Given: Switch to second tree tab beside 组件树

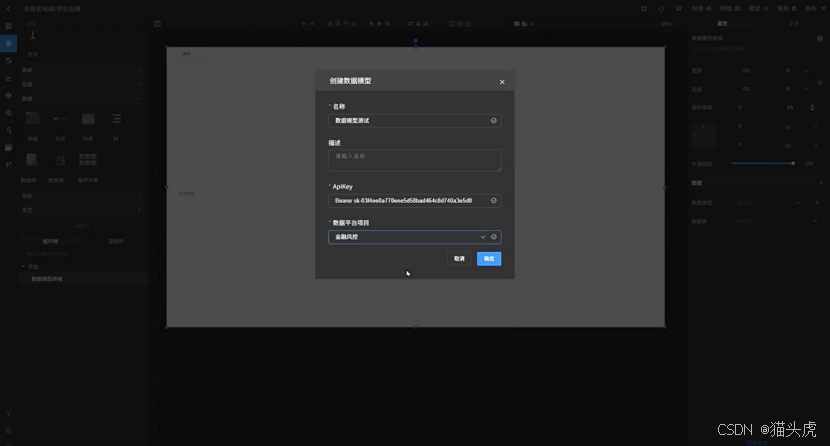Looking at the screenshot, I should (x=115, y=241).
